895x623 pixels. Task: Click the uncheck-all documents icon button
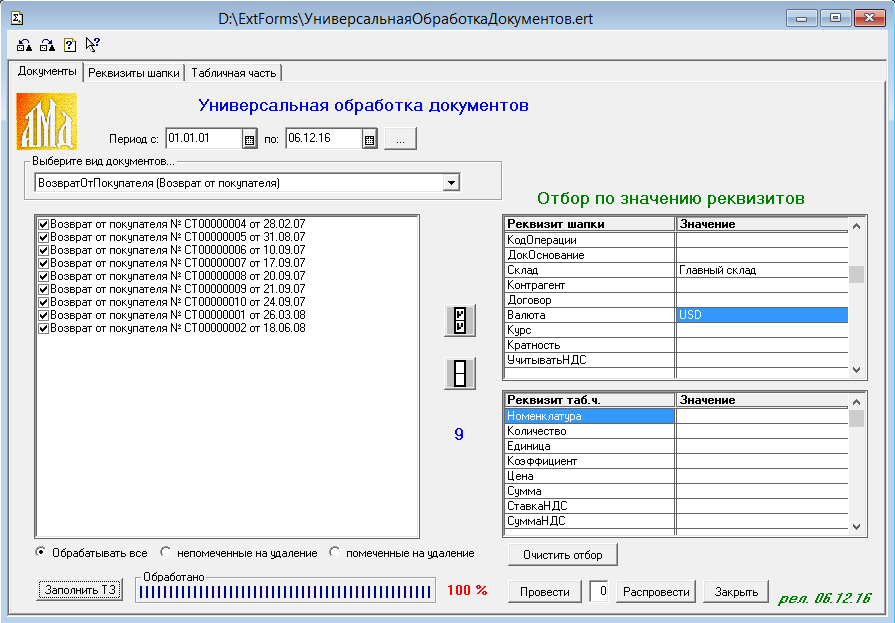[x=459, y=373]
